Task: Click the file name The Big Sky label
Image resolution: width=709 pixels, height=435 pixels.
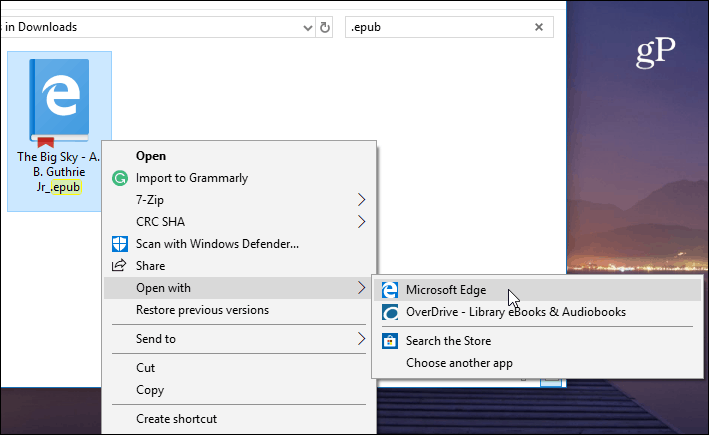Action: 58,172
